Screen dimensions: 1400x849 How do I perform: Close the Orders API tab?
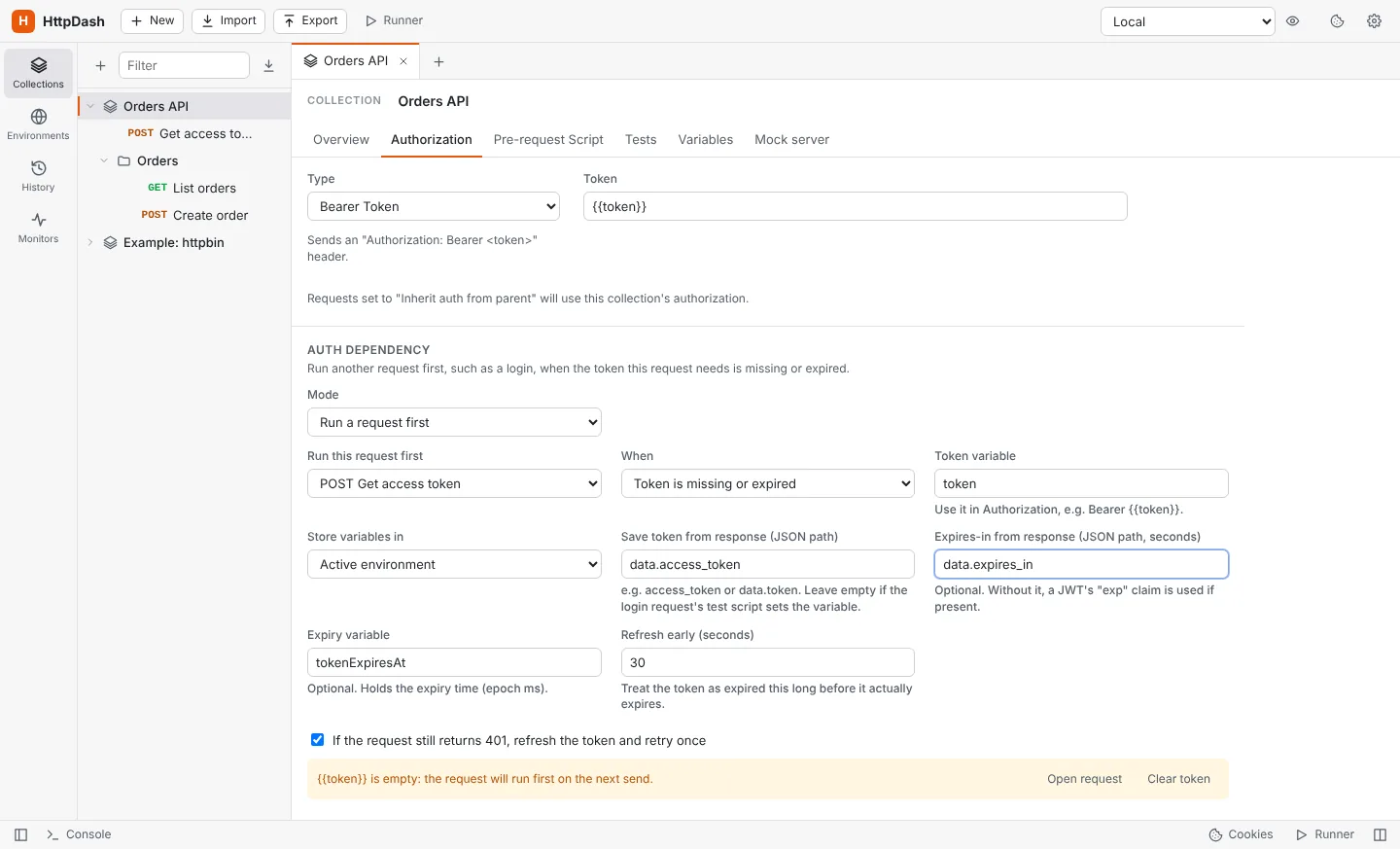click(403, 61)
